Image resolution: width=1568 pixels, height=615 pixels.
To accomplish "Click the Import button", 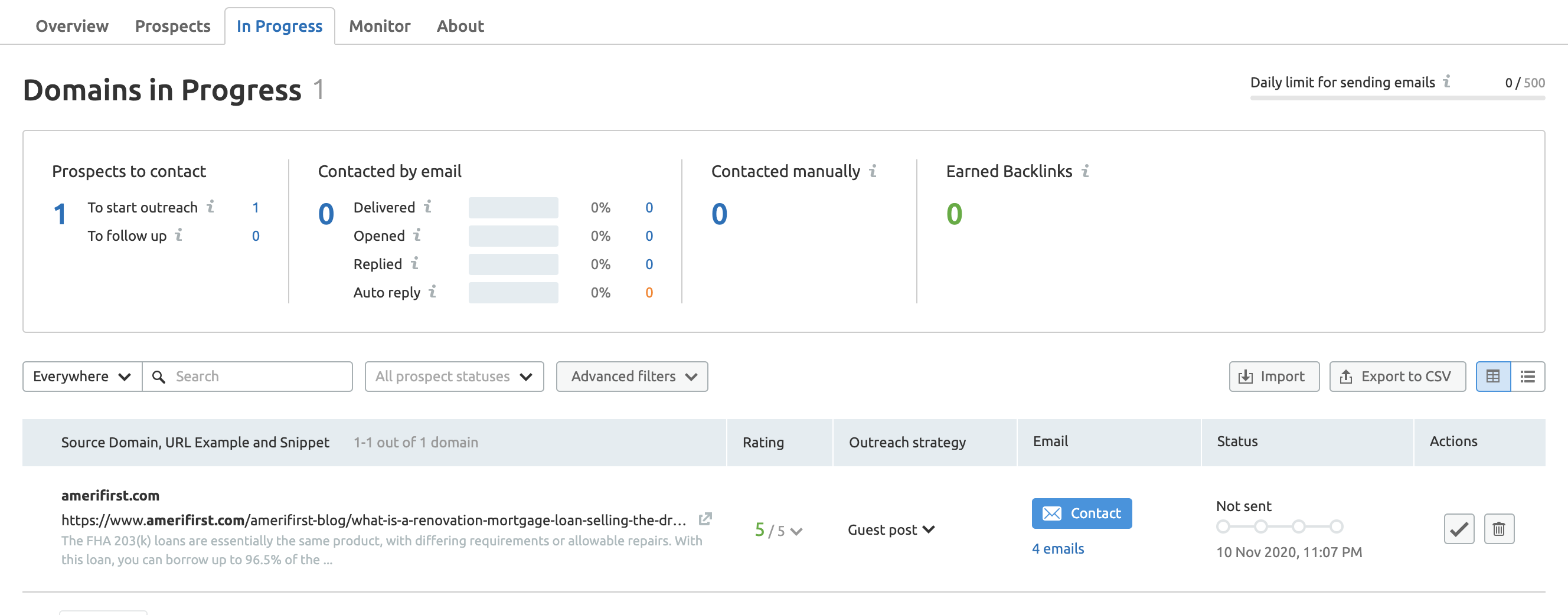I will click(1274, 377).
